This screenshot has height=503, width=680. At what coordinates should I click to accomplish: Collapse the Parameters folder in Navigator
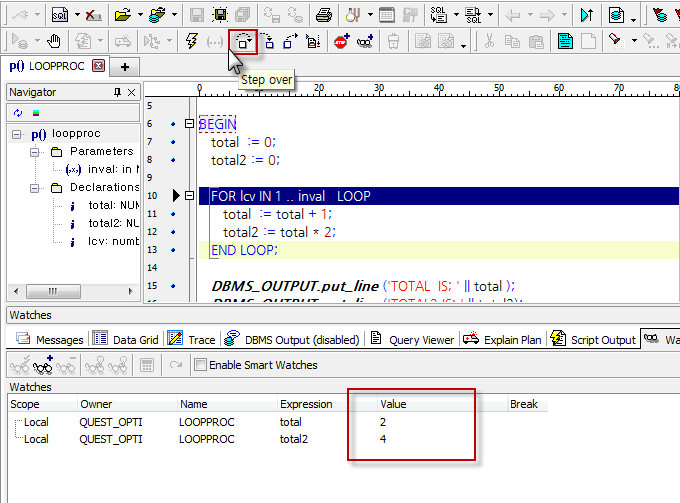coord(33,152)
